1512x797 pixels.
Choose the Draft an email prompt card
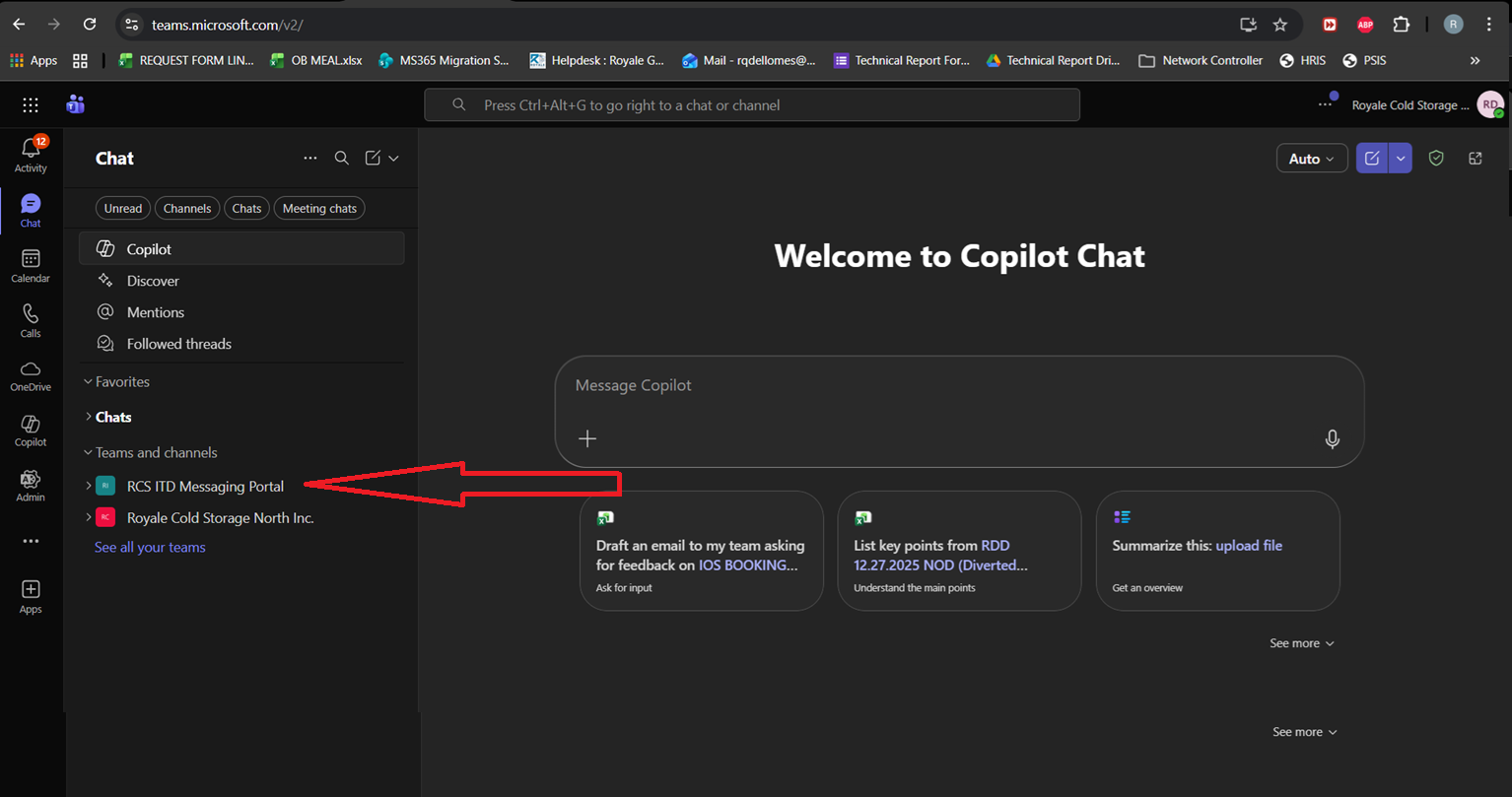(702, 551)
